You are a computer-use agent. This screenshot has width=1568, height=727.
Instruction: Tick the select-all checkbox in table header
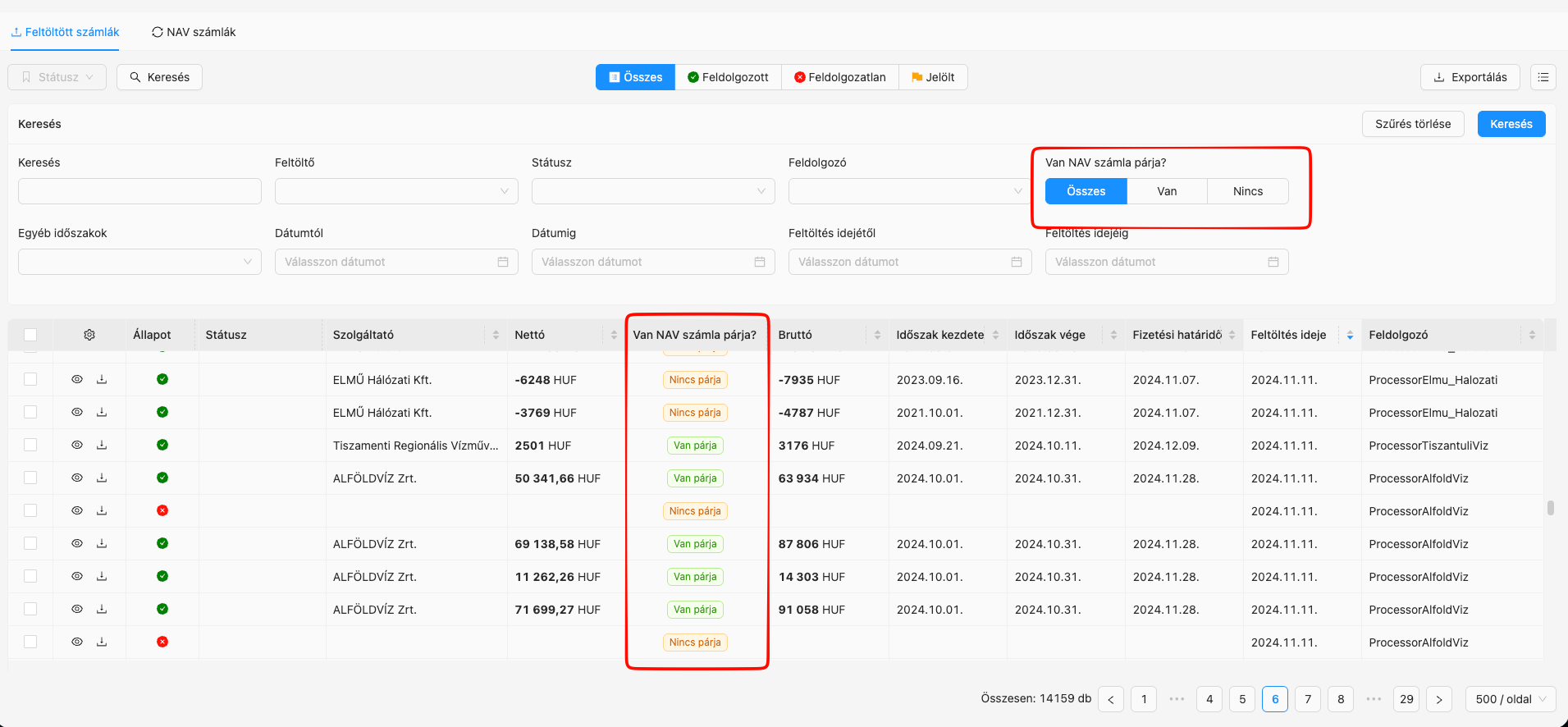point(30,335)
